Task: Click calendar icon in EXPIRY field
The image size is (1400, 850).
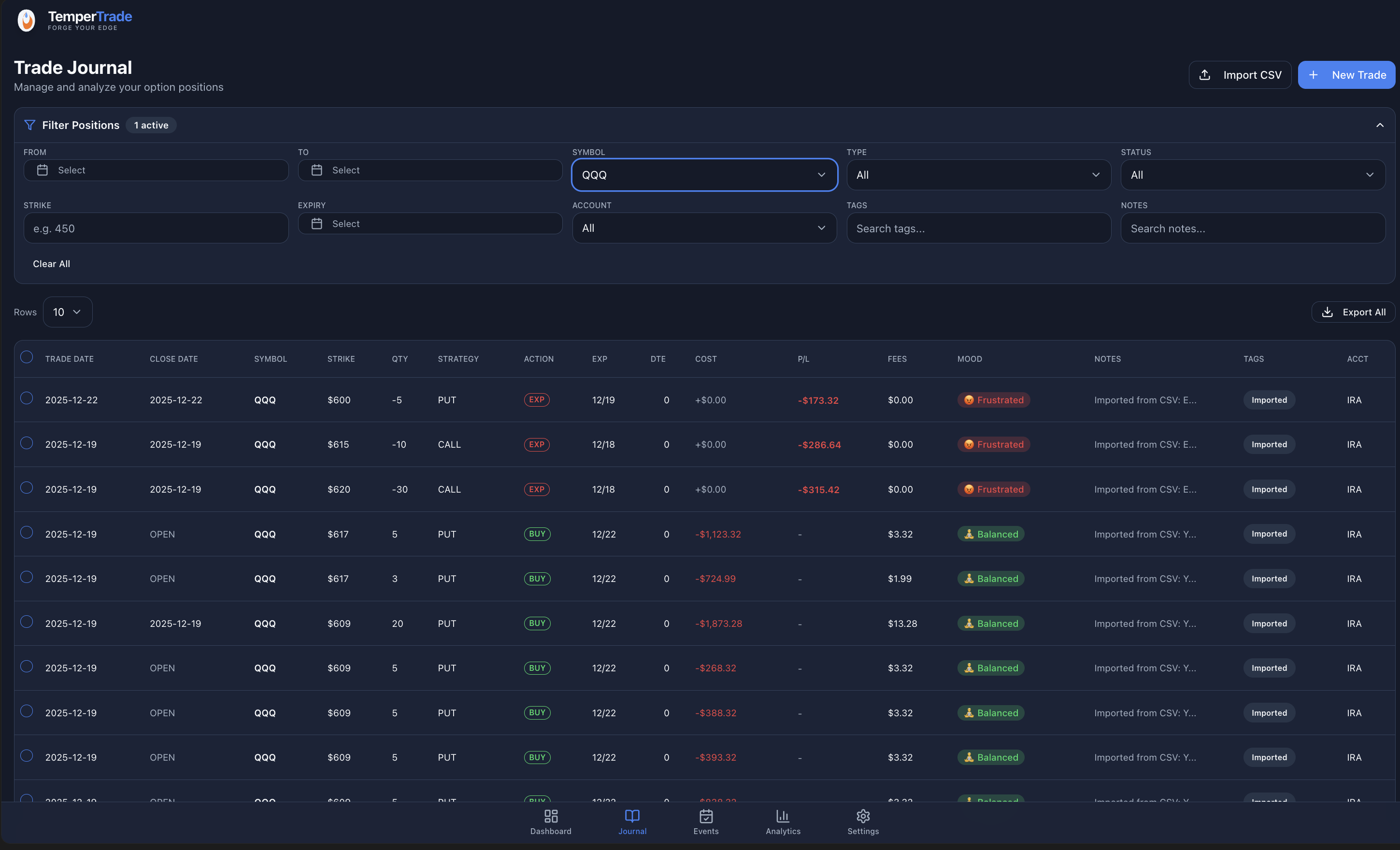Action: pyautogui.click(x=317, y=223)
